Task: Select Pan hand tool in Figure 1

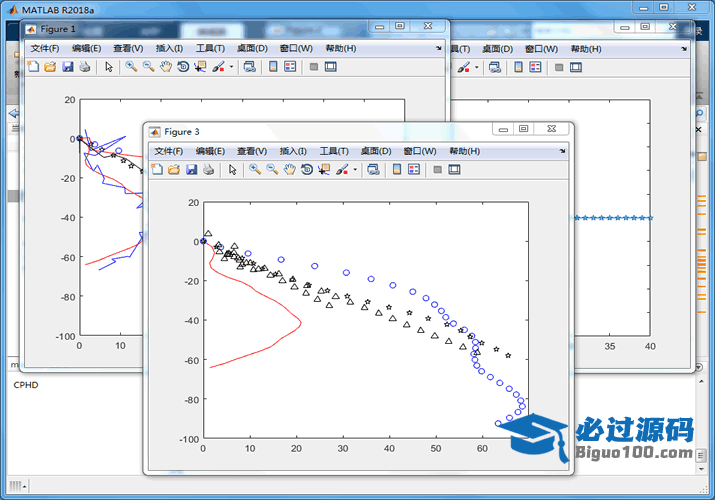Action: [166, 67]
